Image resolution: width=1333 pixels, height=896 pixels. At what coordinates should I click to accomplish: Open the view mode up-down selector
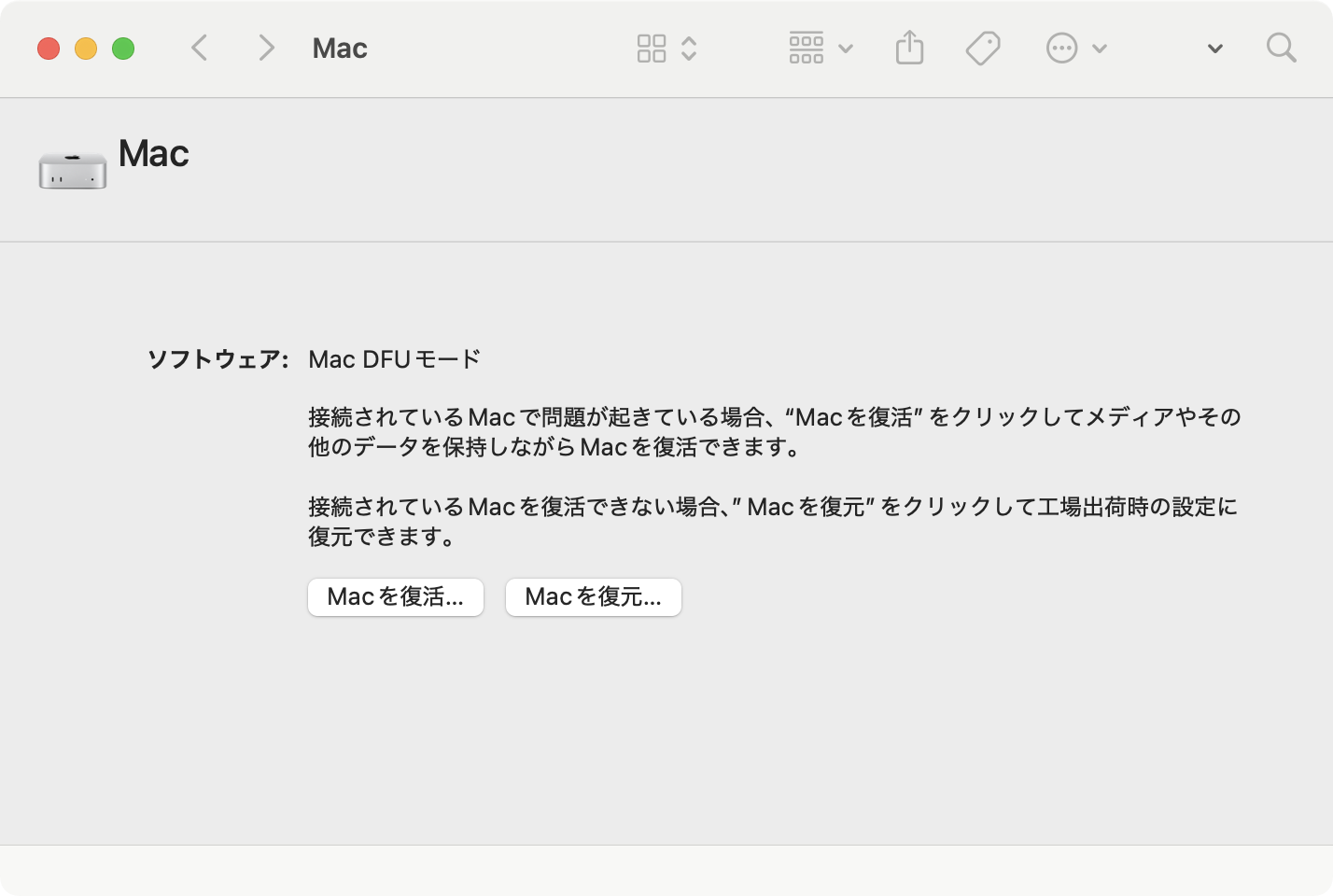(689, 49)
